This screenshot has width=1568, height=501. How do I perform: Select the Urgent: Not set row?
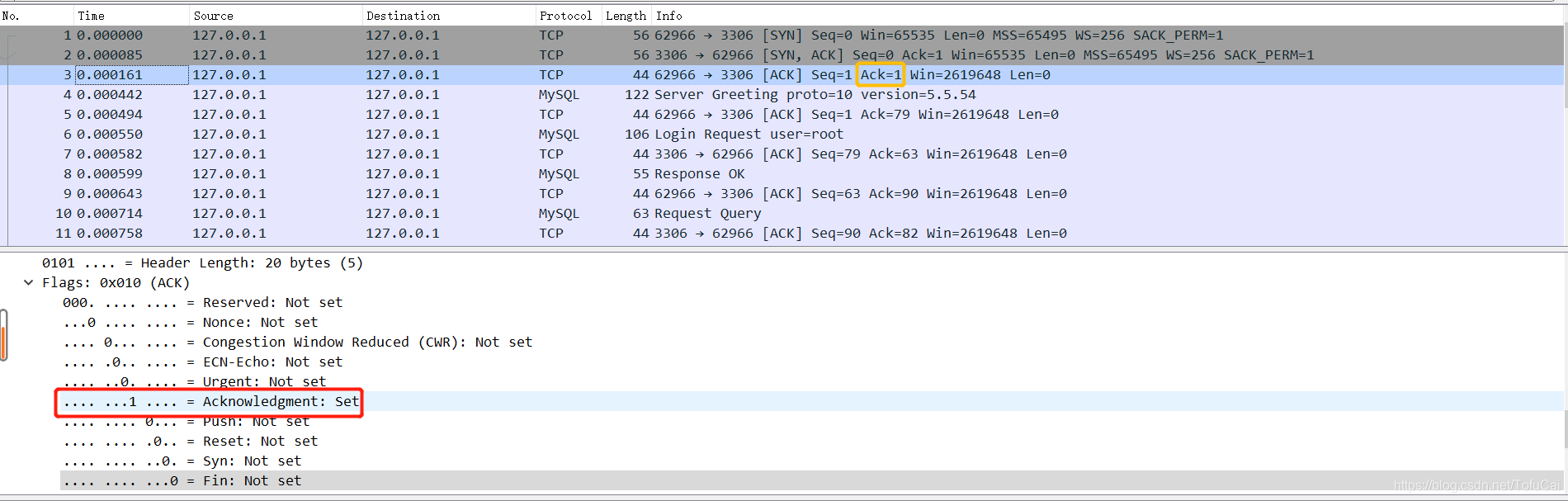(194, 381)
